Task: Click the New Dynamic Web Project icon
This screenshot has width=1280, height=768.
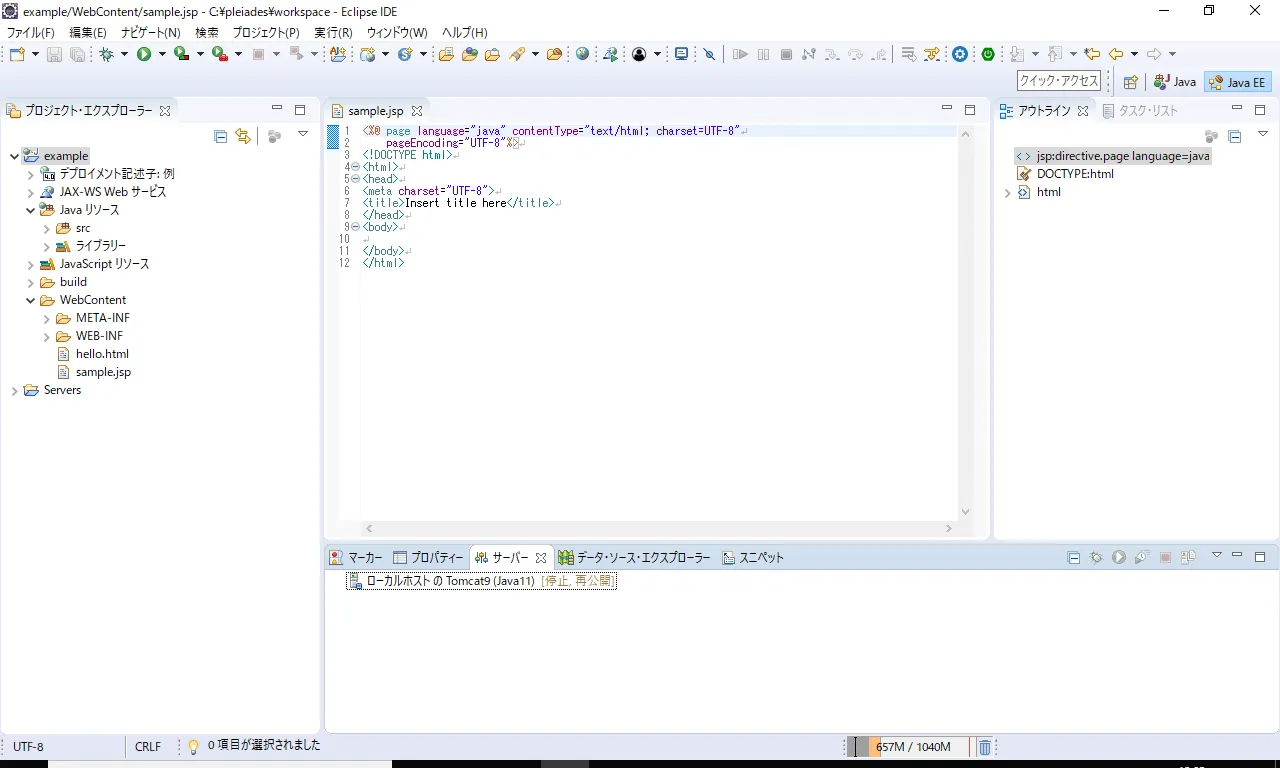Action: pyautogui.click(x=367, y=54)
